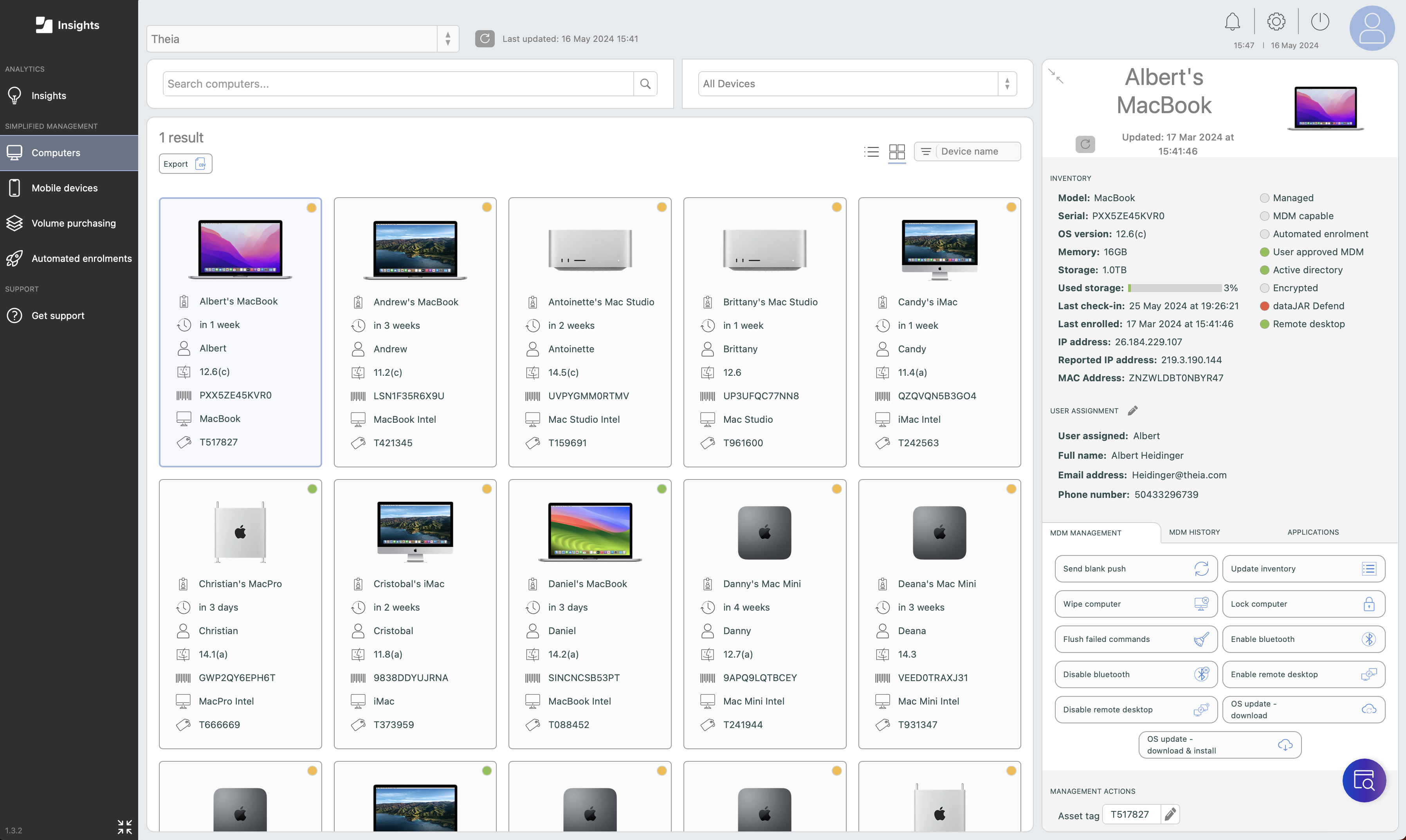Open Automated enrolments in sidebar
This screenshot has width=1406, height=840.
coord(69,258)
